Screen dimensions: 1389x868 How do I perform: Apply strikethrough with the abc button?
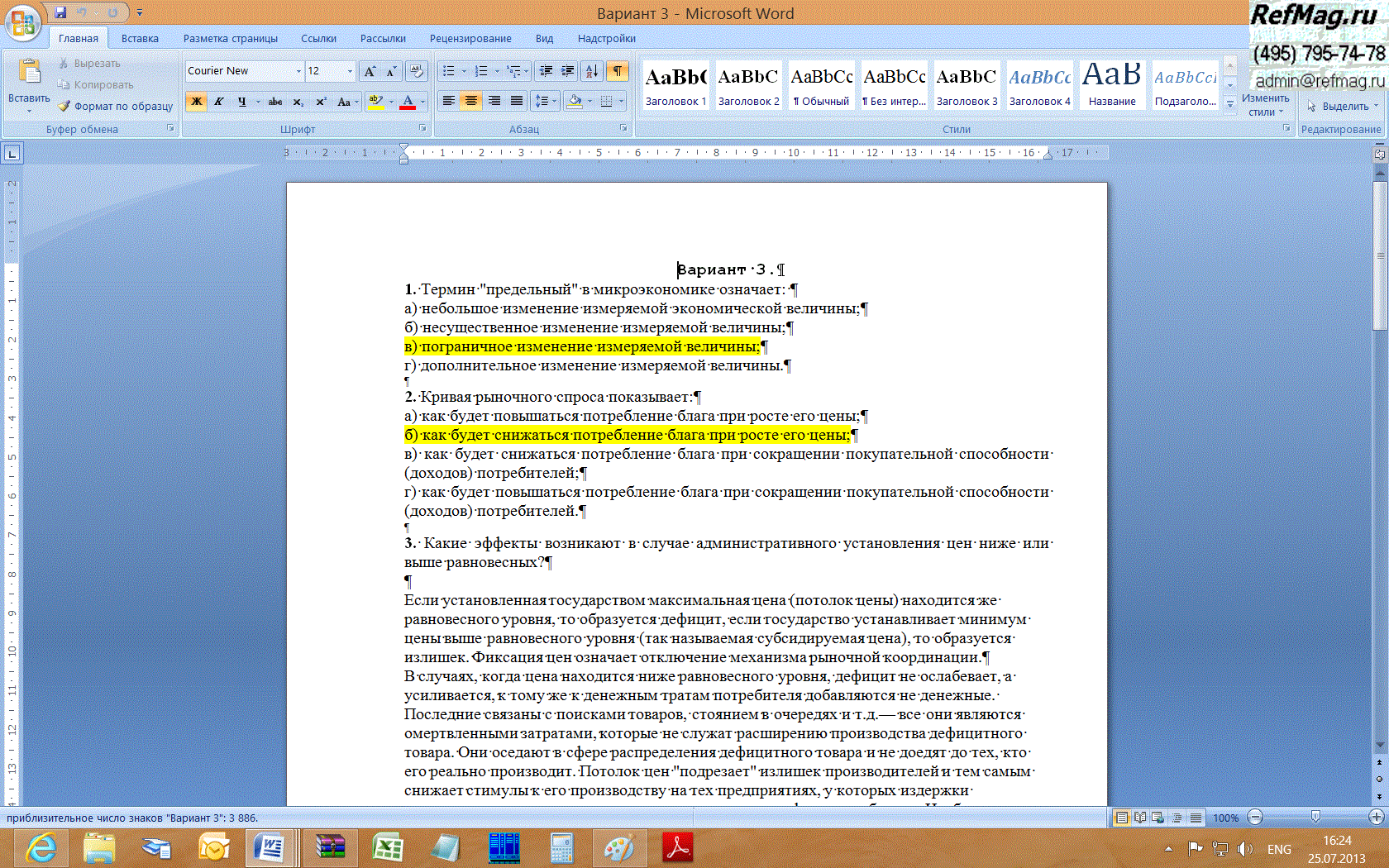coord(275,102)
